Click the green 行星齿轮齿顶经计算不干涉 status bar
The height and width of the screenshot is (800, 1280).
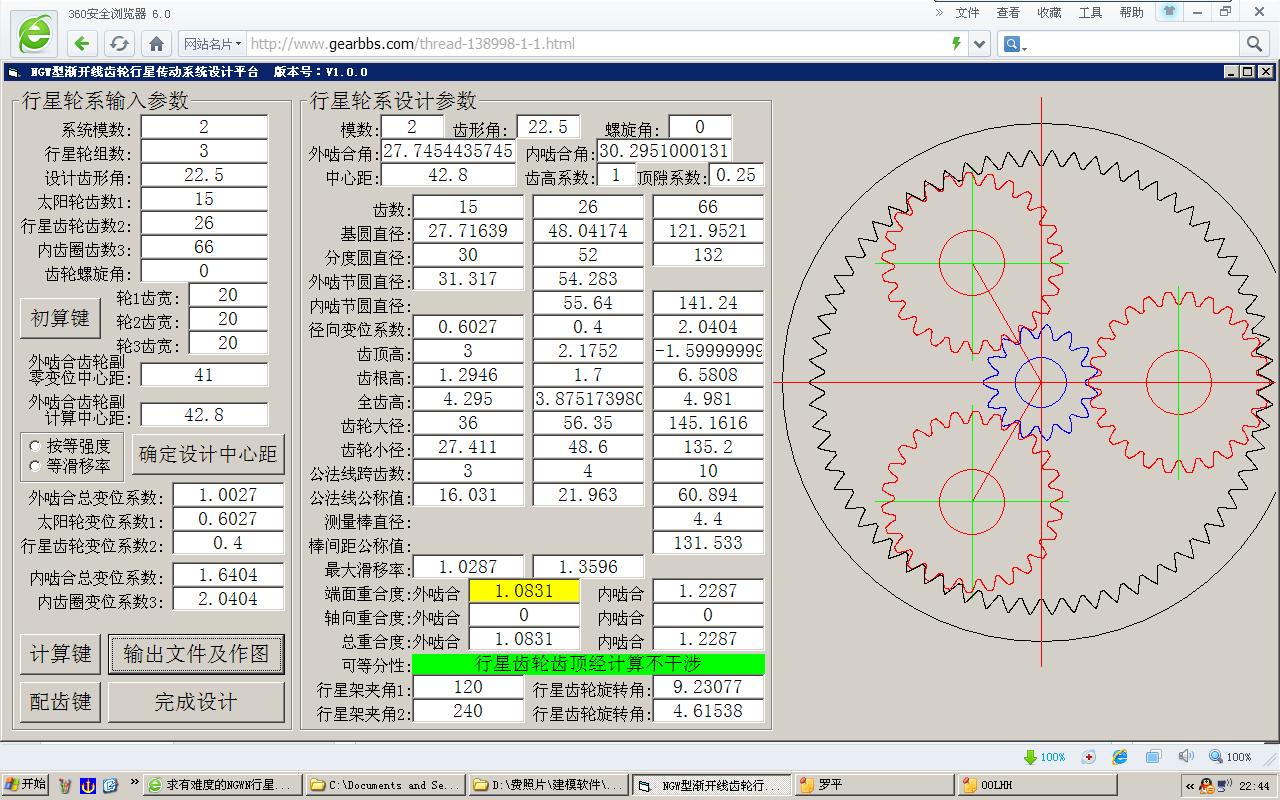click(x=588, y=663)
